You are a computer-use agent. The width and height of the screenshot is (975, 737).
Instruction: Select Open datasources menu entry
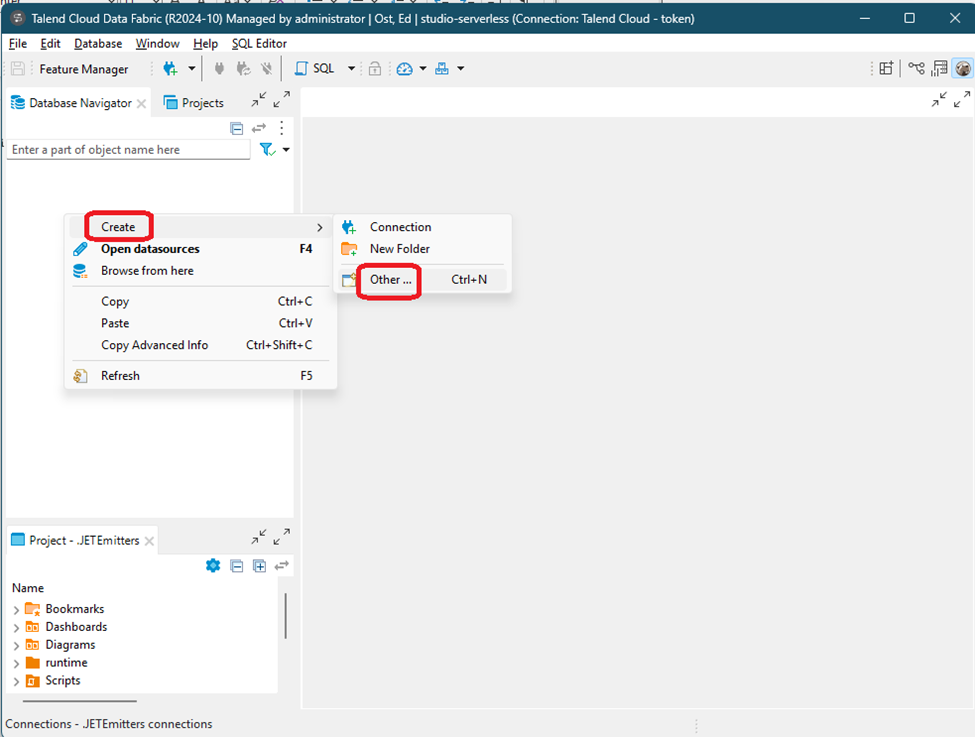click(200, 249)
